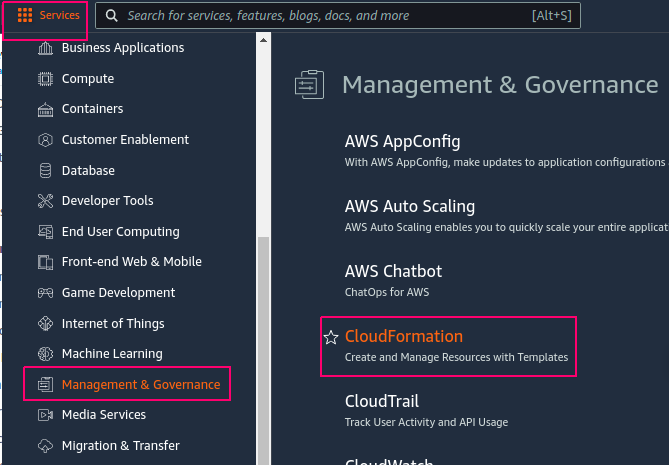
Task: Click the Containers category icon
Action: click(x=45, y=109)
